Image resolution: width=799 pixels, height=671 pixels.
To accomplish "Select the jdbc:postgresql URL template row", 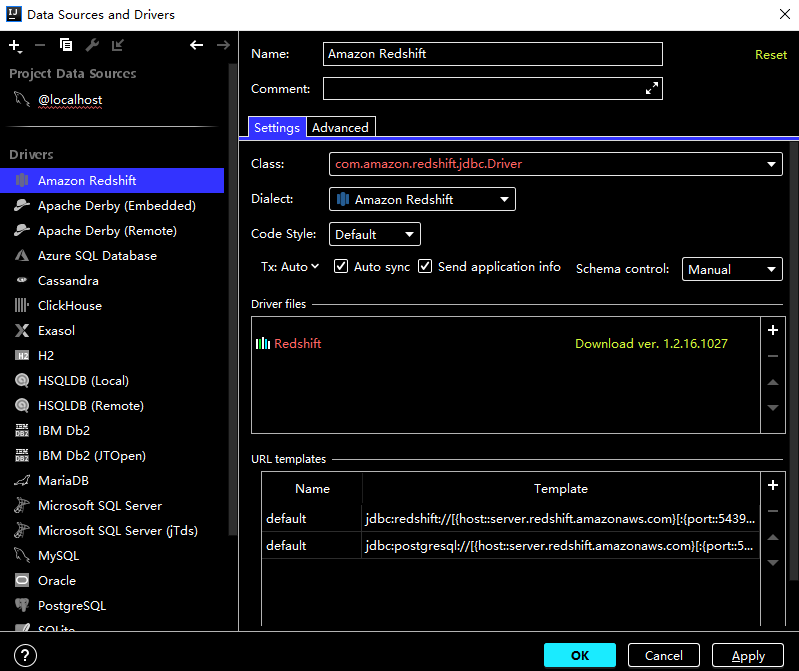I will [511, 546].
